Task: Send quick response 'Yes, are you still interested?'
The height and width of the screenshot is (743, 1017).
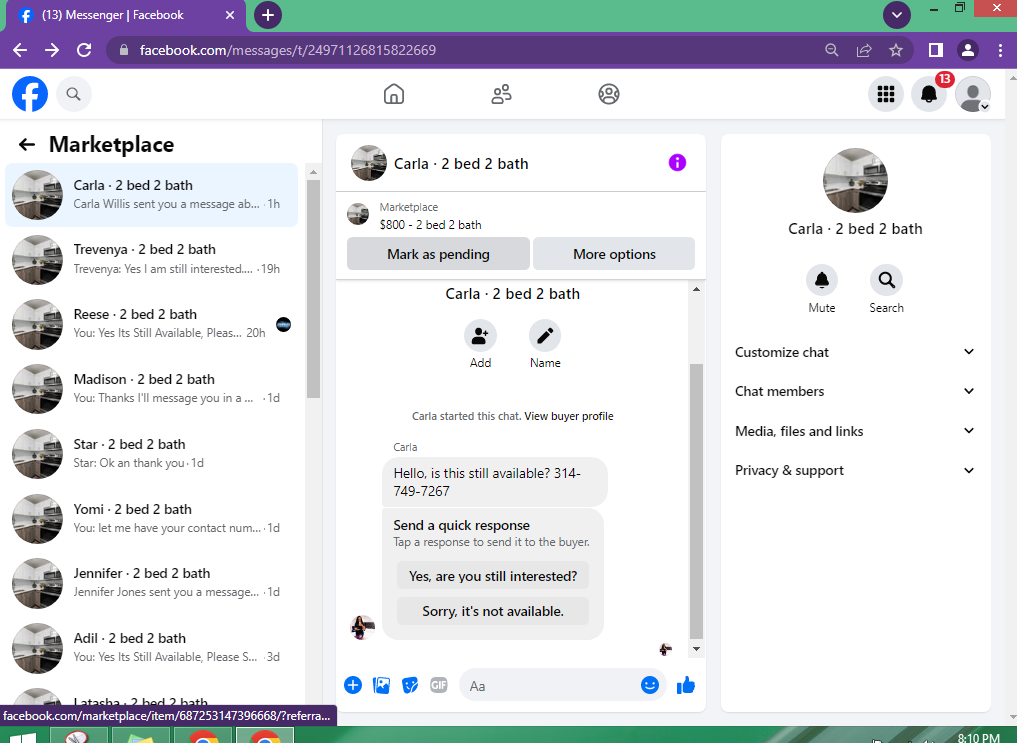Action: 493,576
